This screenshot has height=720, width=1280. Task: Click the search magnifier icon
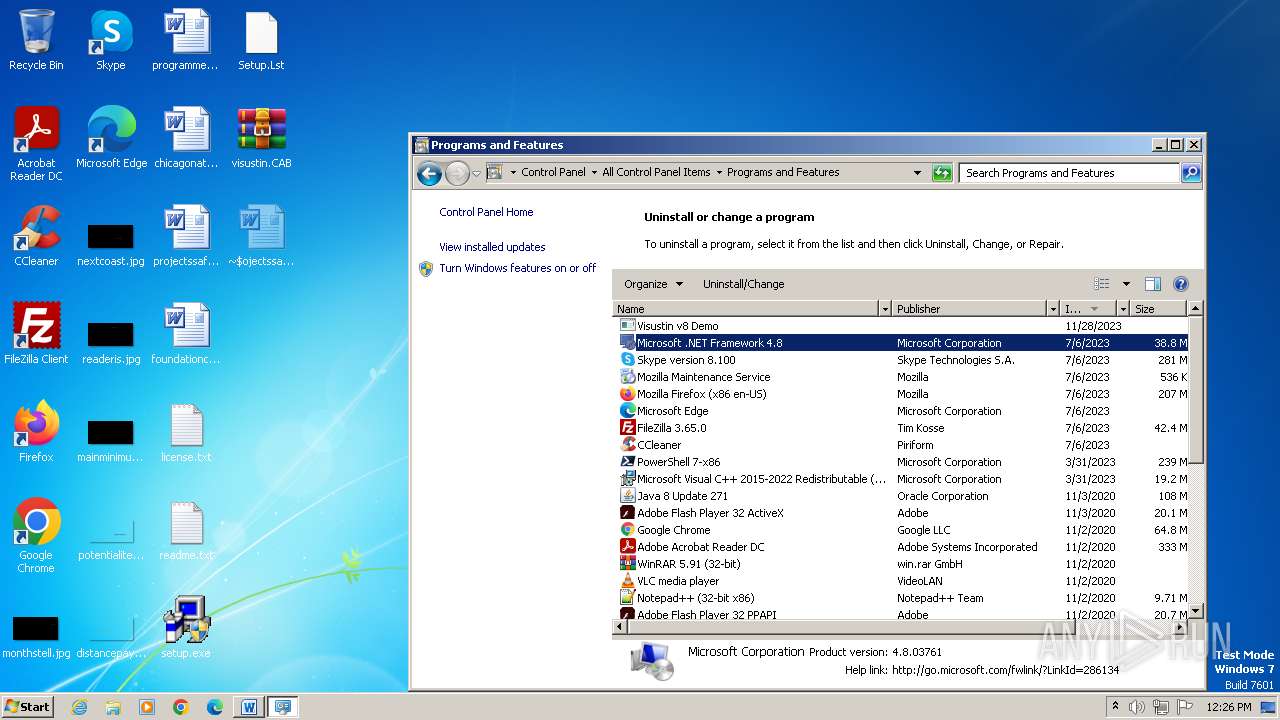(1190, 173)
